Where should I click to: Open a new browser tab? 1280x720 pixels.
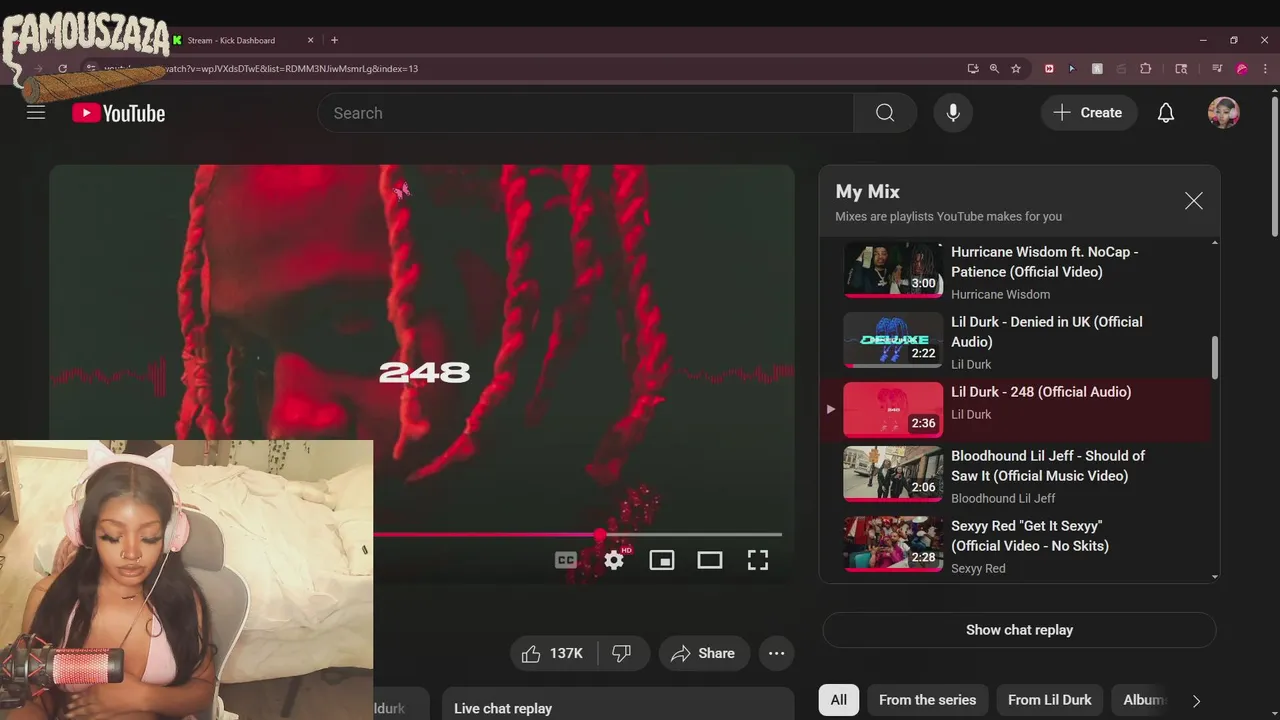[x=334, y=40]
